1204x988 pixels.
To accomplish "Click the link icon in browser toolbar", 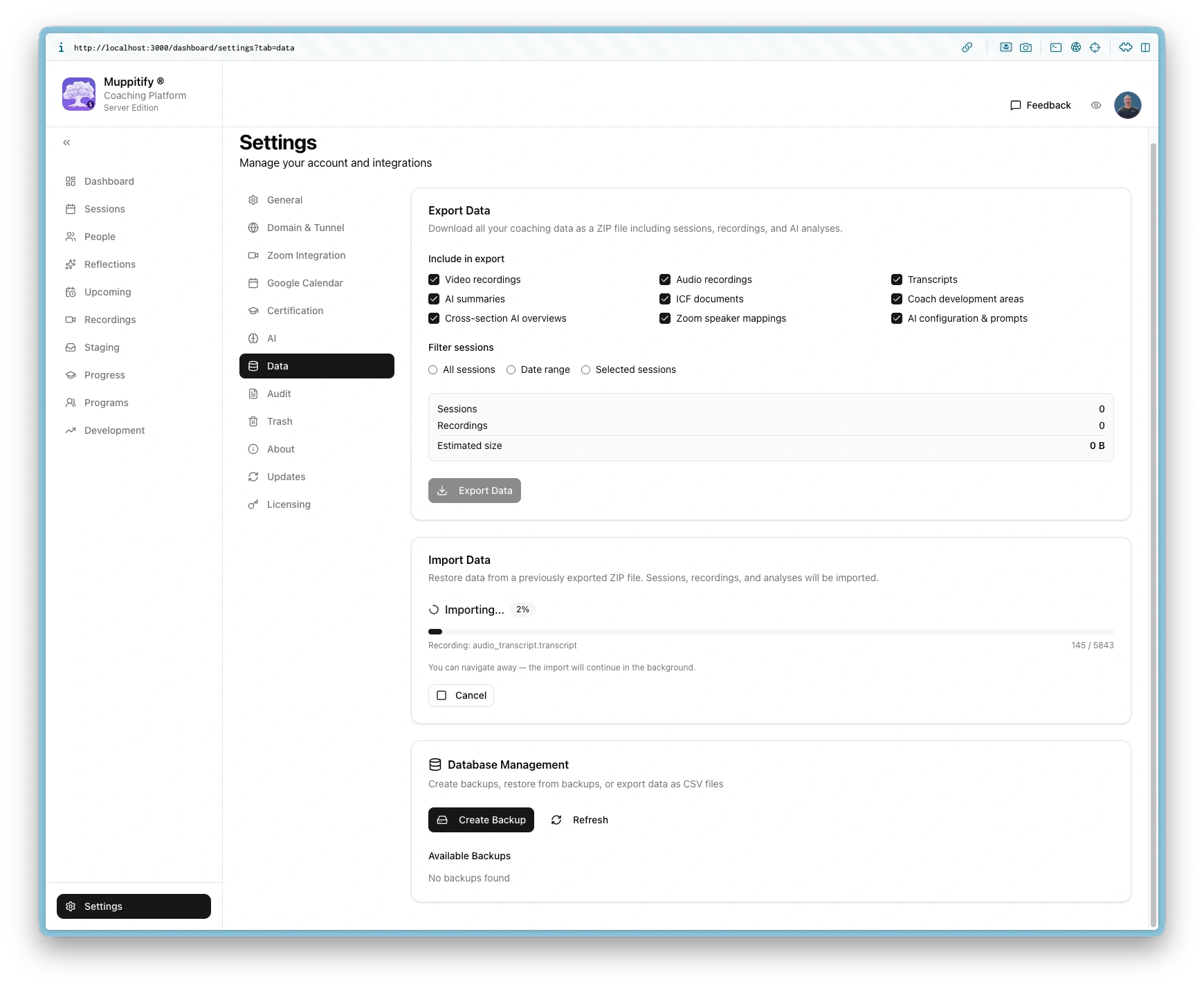I will [967, 48].
